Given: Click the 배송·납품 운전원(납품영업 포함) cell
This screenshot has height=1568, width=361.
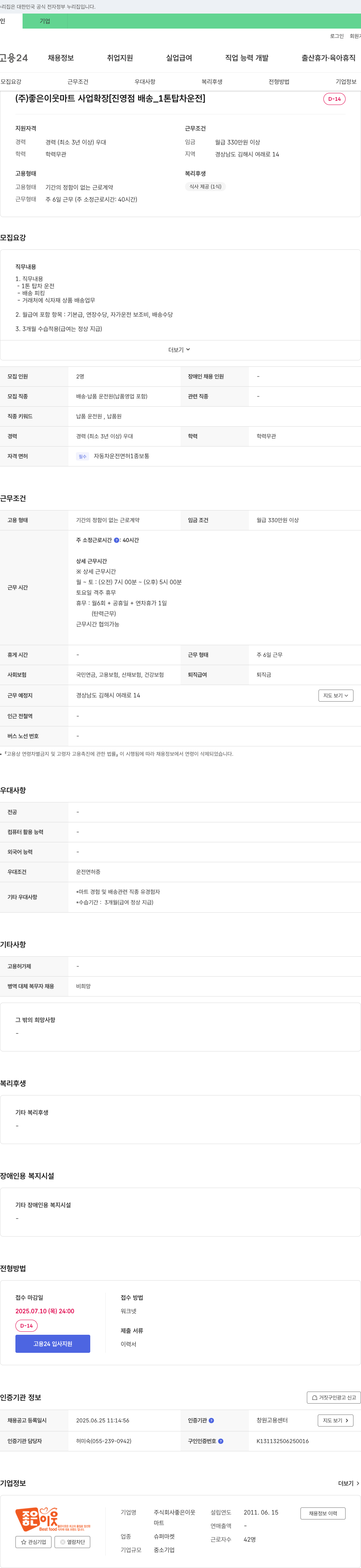Looking at the screenshot, I should (x=111, y=396).
